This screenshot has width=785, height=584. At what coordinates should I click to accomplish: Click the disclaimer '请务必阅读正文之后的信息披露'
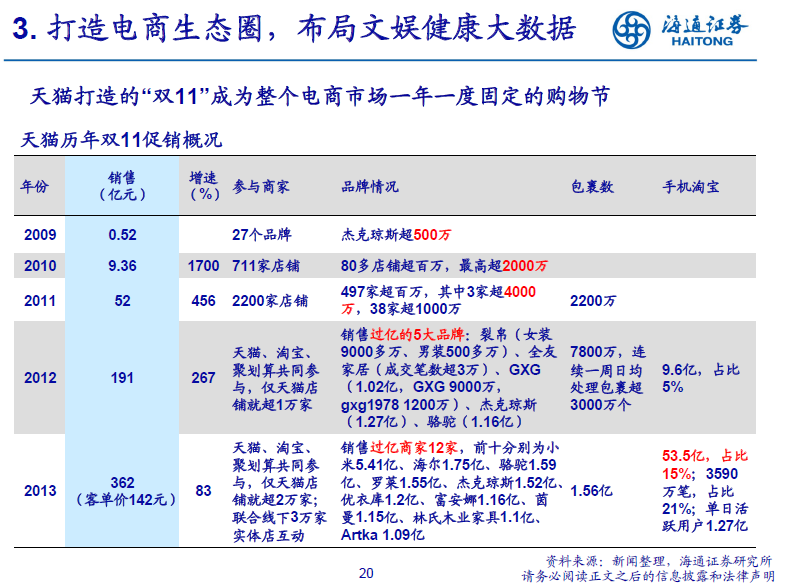point(616,576)
